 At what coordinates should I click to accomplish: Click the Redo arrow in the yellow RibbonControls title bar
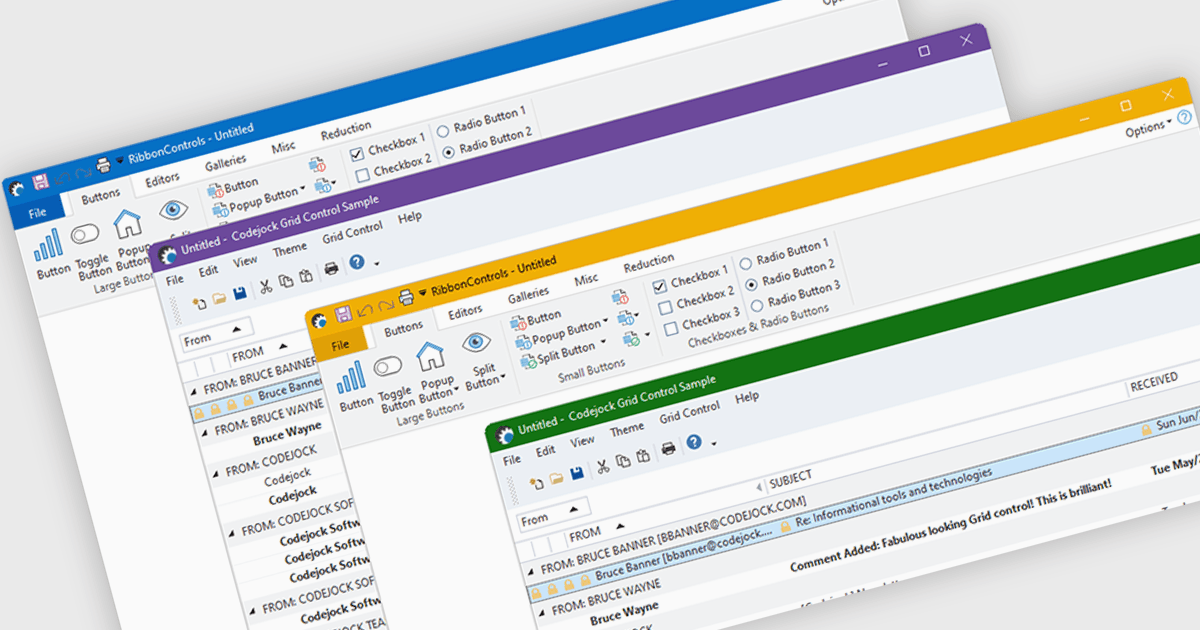point(385,304)
